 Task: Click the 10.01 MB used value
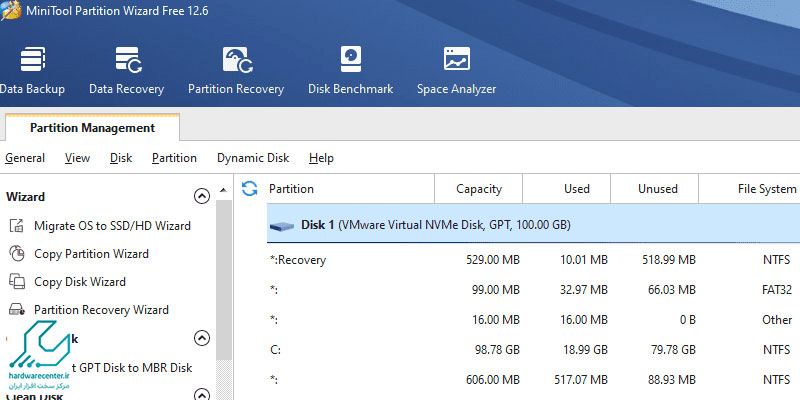click(584, 260)
